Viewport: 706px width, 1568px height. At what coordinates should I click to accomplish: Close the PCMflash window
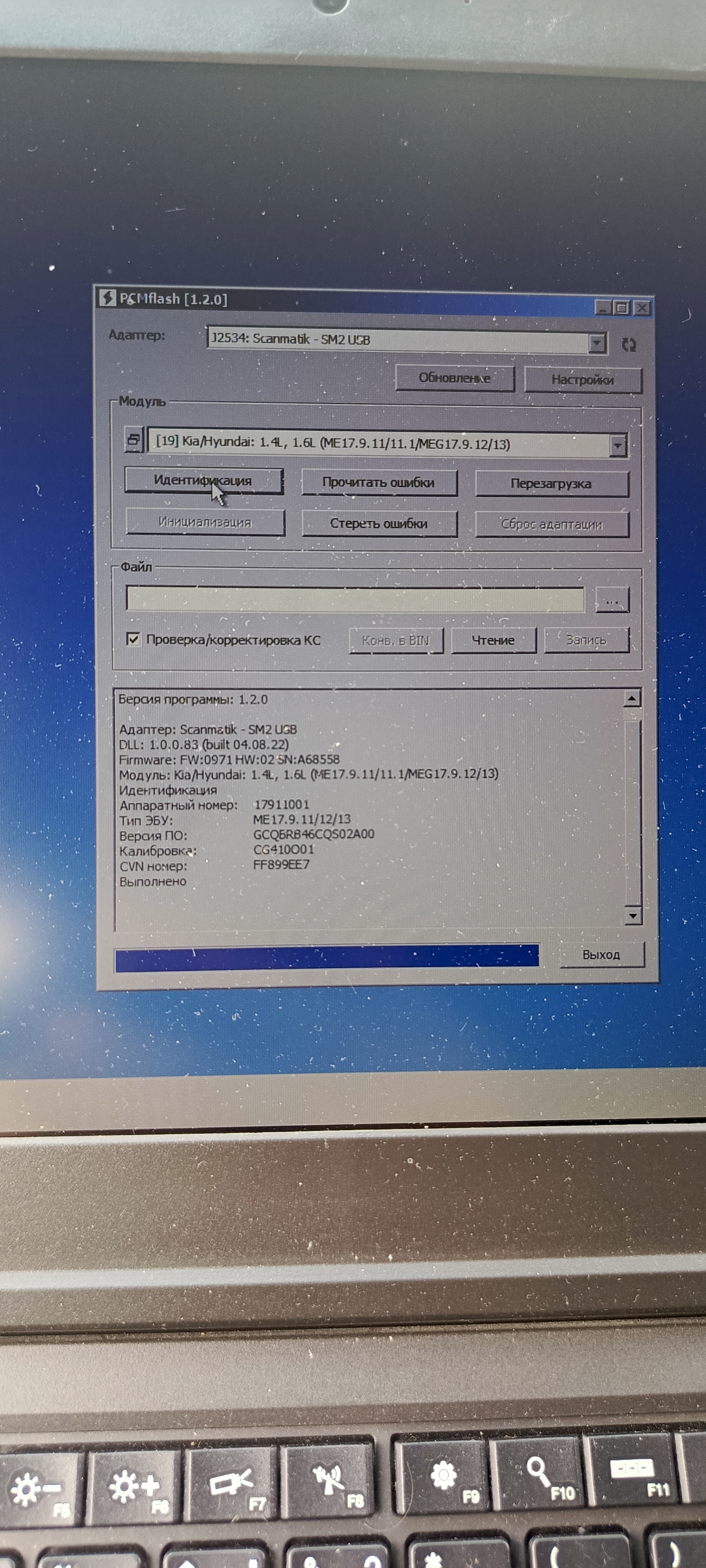click(641, 309)
